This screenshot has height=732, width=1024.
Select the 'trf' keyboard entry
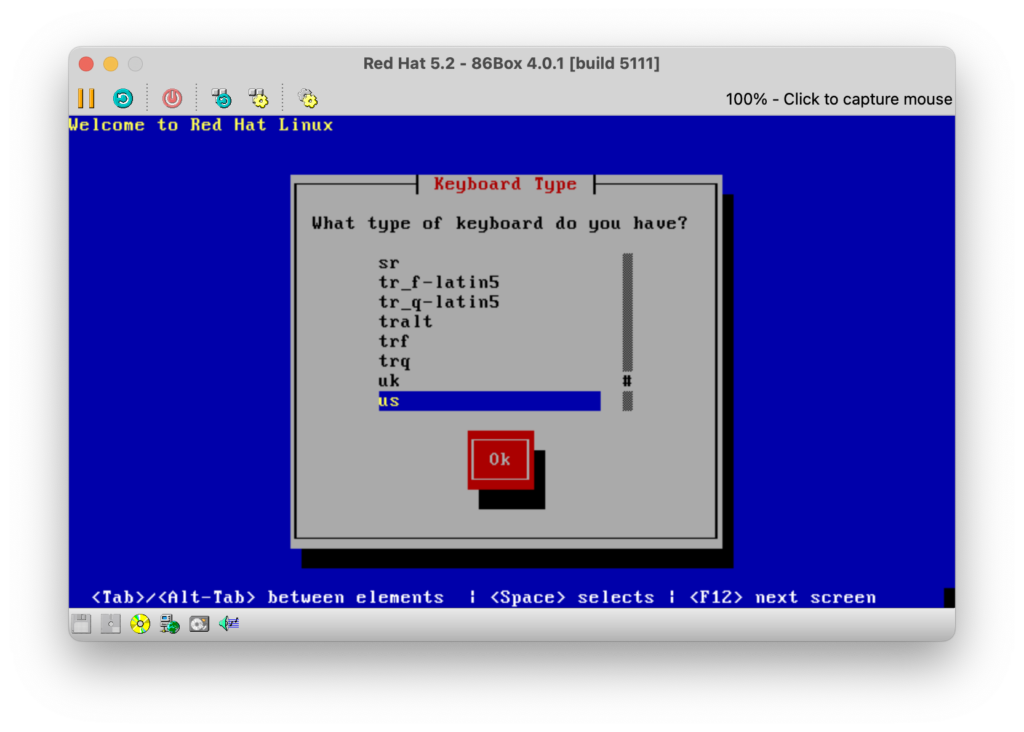(x=489, y=342)
